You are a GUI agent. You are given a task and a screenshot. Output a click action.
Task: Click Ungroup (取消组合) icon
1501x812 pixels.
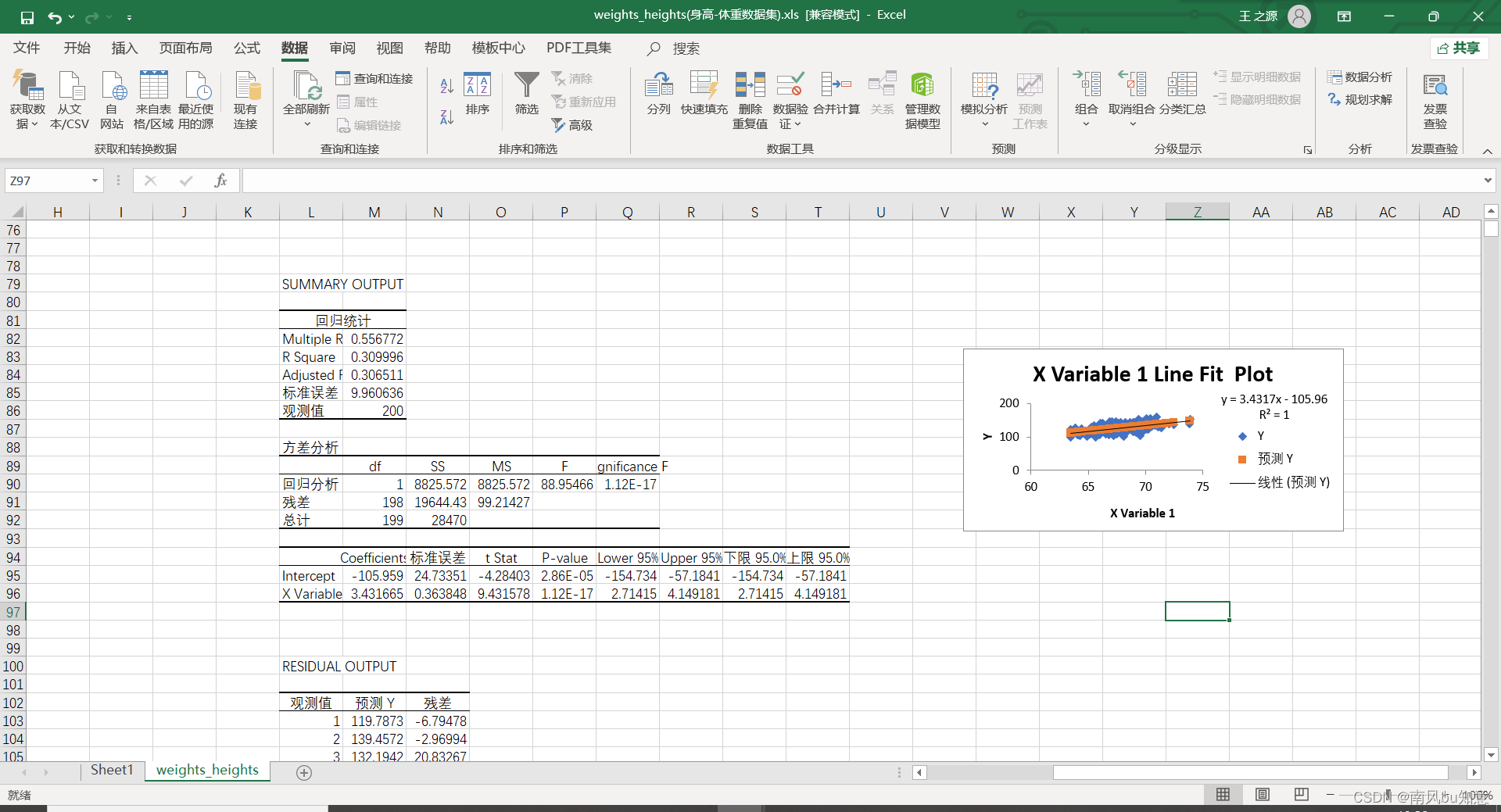[1131, 100]
